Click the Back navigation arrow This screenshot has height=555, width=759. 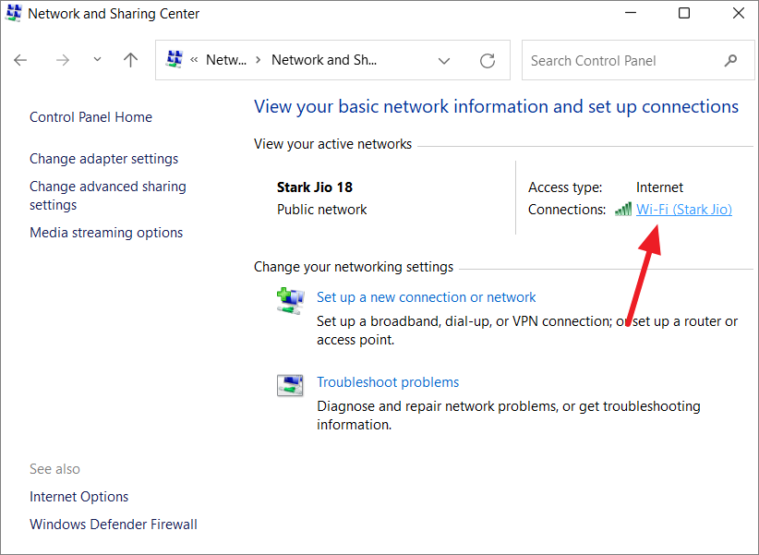pos(20,60)
